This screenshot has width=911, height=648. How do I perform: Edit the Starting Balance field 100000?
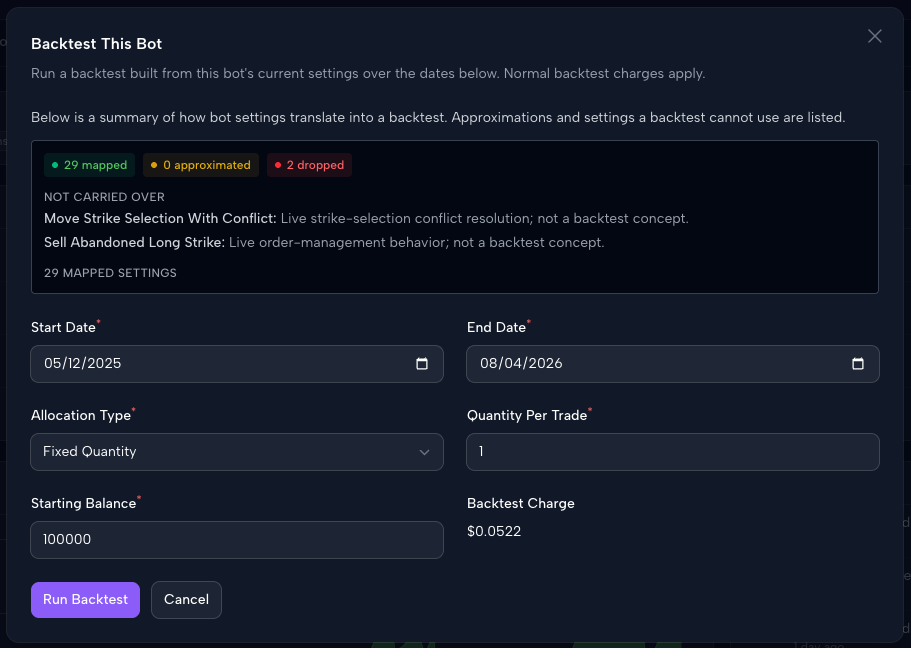click(x=237, y=540)
